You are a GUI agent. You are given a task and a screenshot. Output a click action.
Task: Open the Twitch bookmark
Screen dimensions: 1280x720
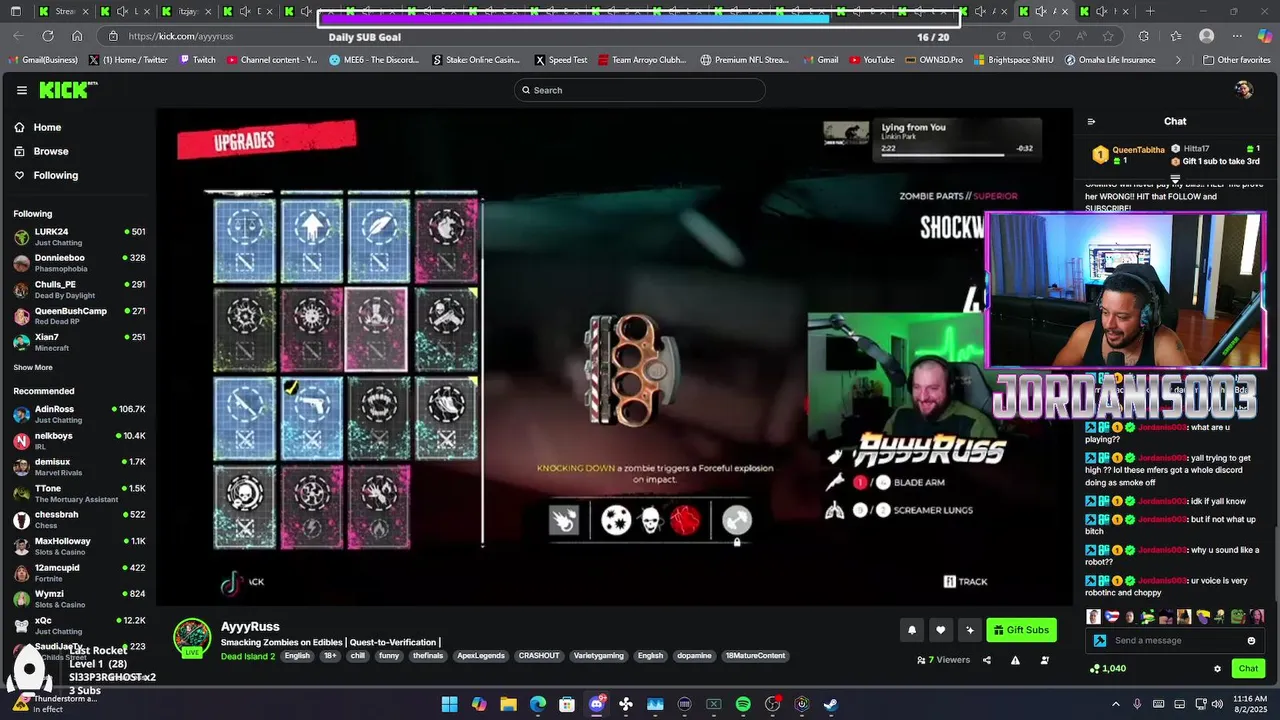pyautogui.click(x=198, y=60)
